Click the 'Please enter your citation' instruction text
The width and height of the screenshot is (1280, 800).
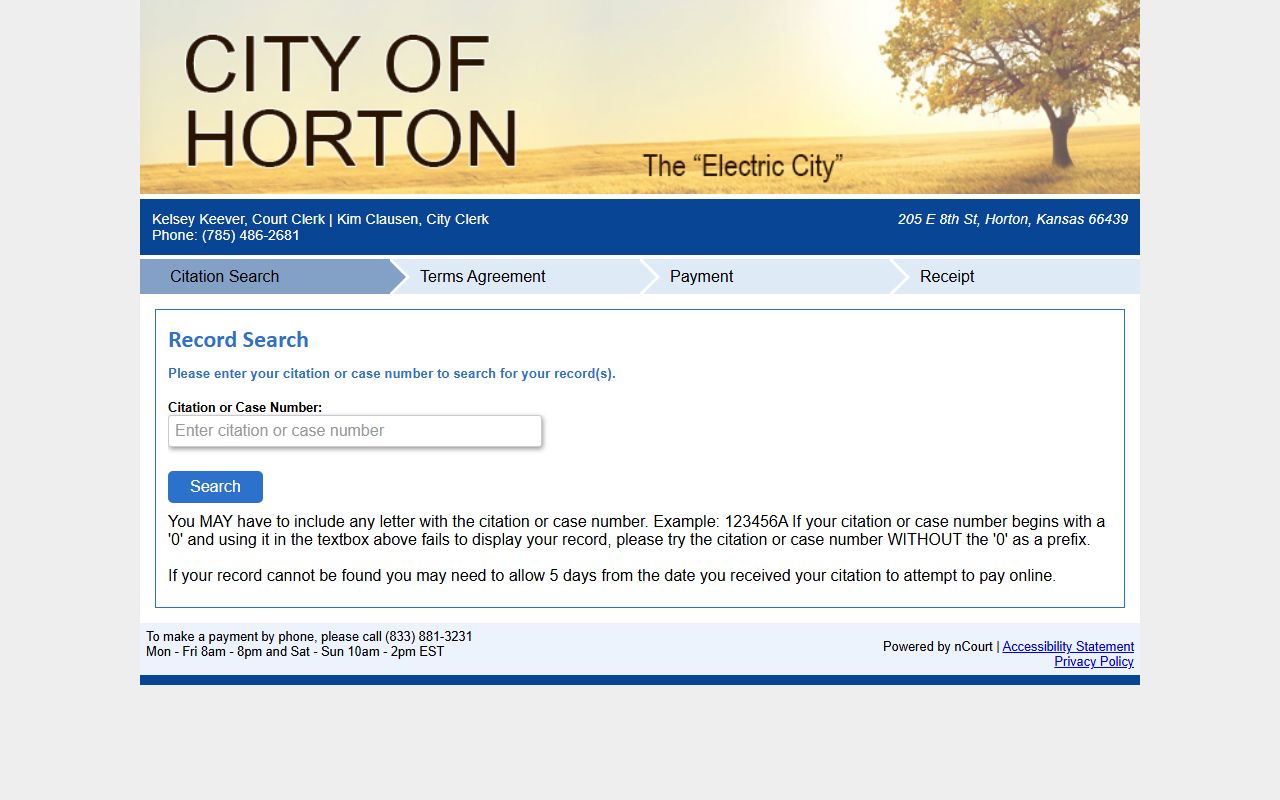392,374
